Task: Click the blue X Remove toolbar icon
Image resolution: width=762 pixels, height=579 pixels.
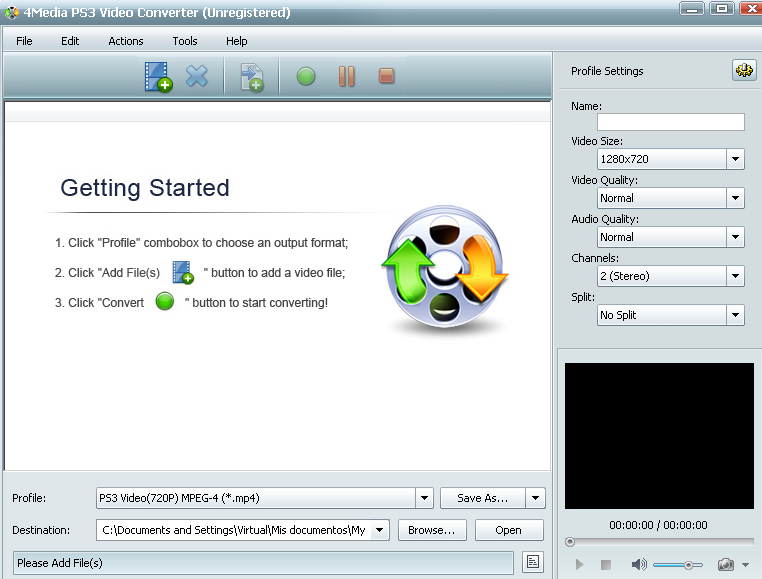Action: pyautogui.click(x=197, y=76)
